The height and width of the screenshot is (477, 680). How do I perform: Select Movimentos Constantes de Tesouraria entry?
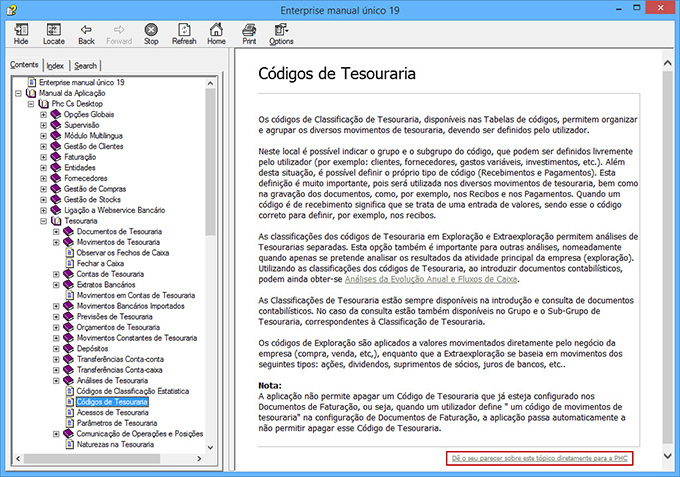tap(137, 338)
